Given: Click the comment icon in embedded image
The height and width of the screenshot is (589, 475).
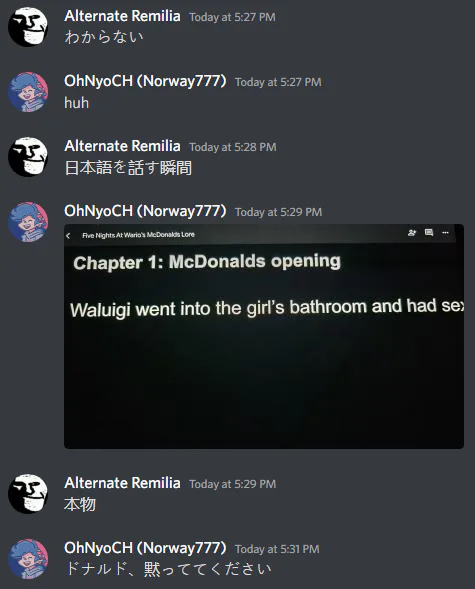Looking at the screenshot, I should 429,233.
